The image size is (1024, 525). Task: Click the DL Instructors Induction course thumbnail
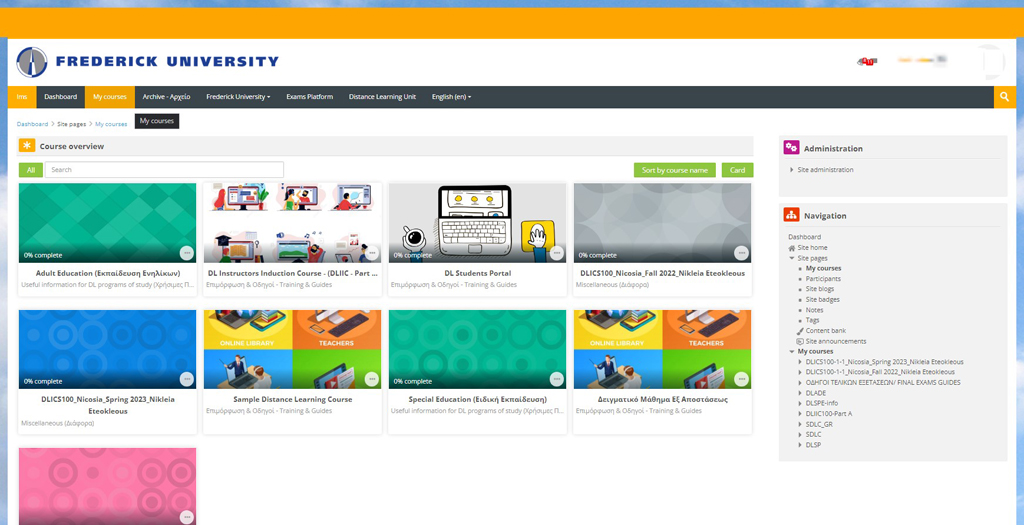[x=293, y=223]
